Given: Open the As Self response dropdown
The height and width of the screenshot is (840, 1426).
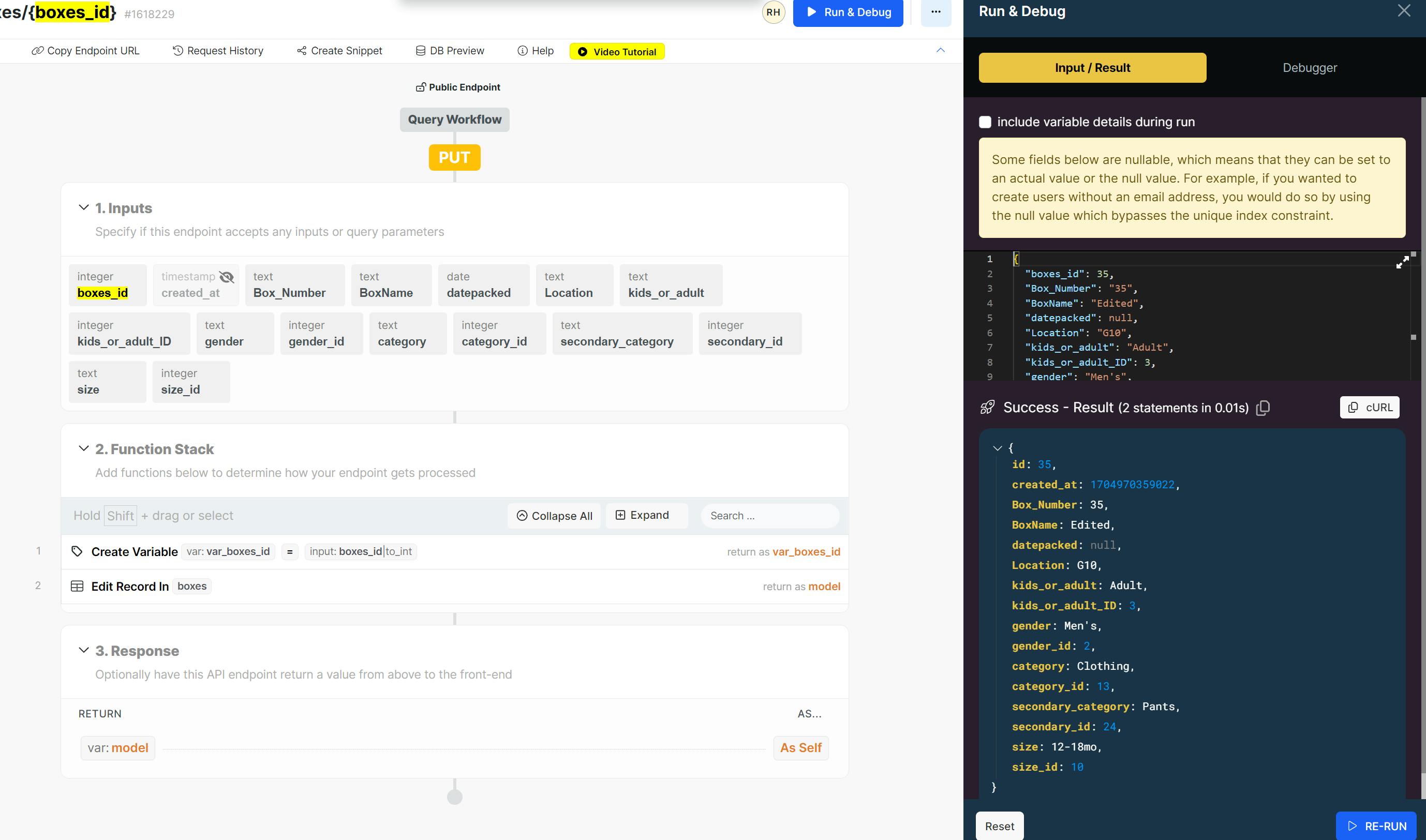Looking at the screenshot, I should (800, 748).
